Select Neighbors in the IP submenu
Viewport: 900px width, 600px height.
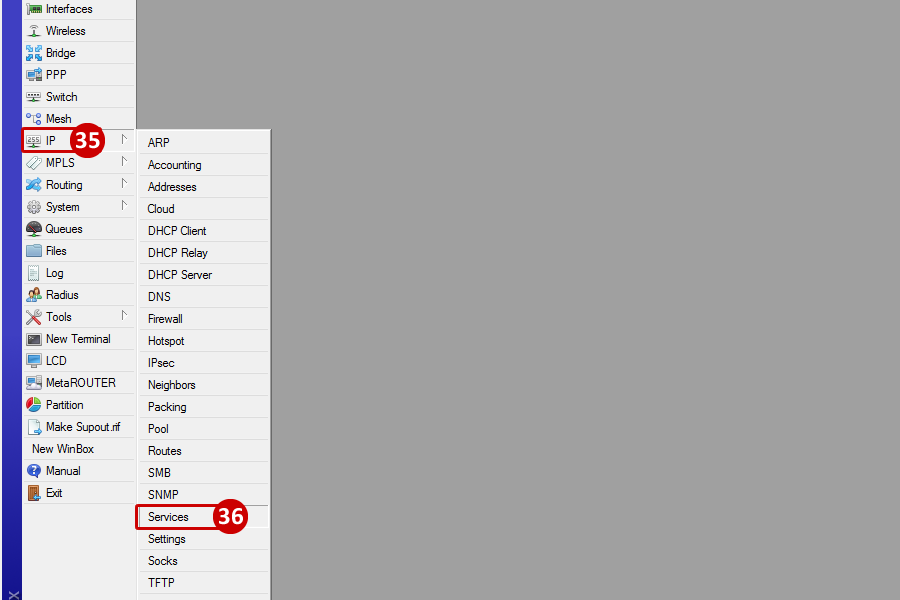(x=204, y=385)
